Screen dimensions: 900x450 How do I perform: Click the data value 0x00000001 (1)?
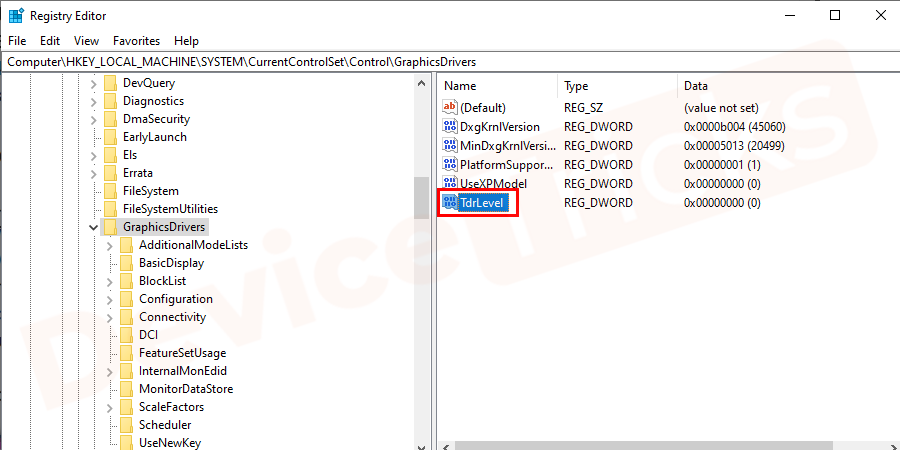[722, 165]
